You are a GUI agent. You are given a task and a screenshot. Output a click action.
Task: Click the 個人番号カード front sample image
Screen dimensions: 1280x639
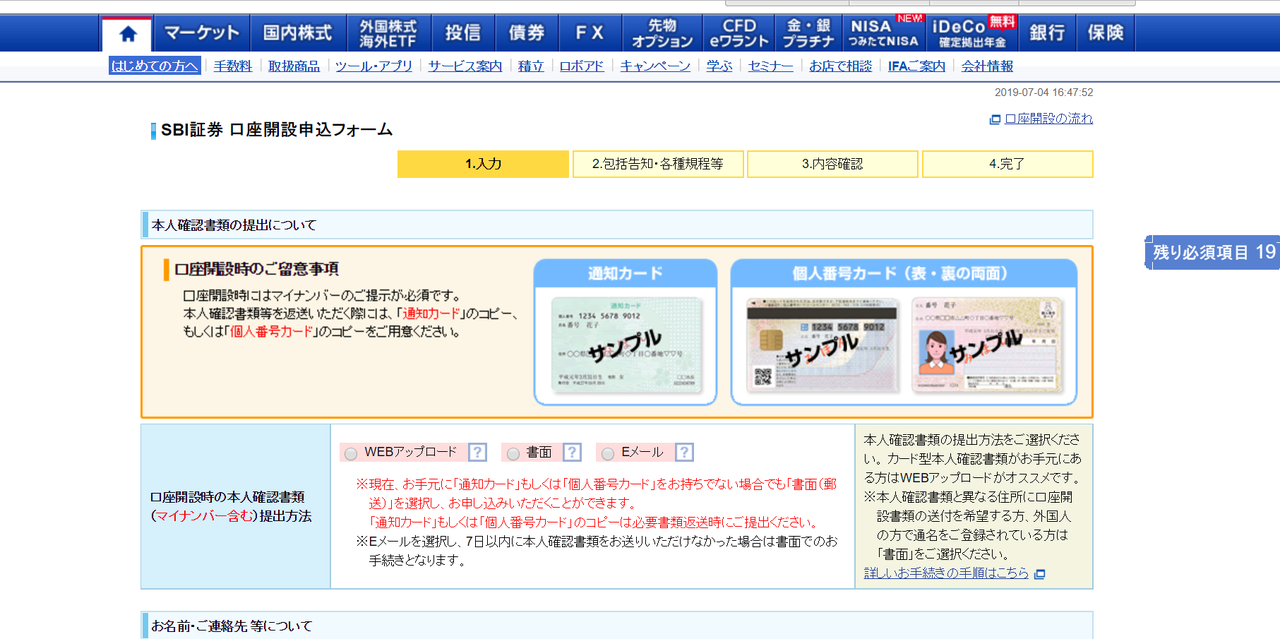(x=989, y=345)
